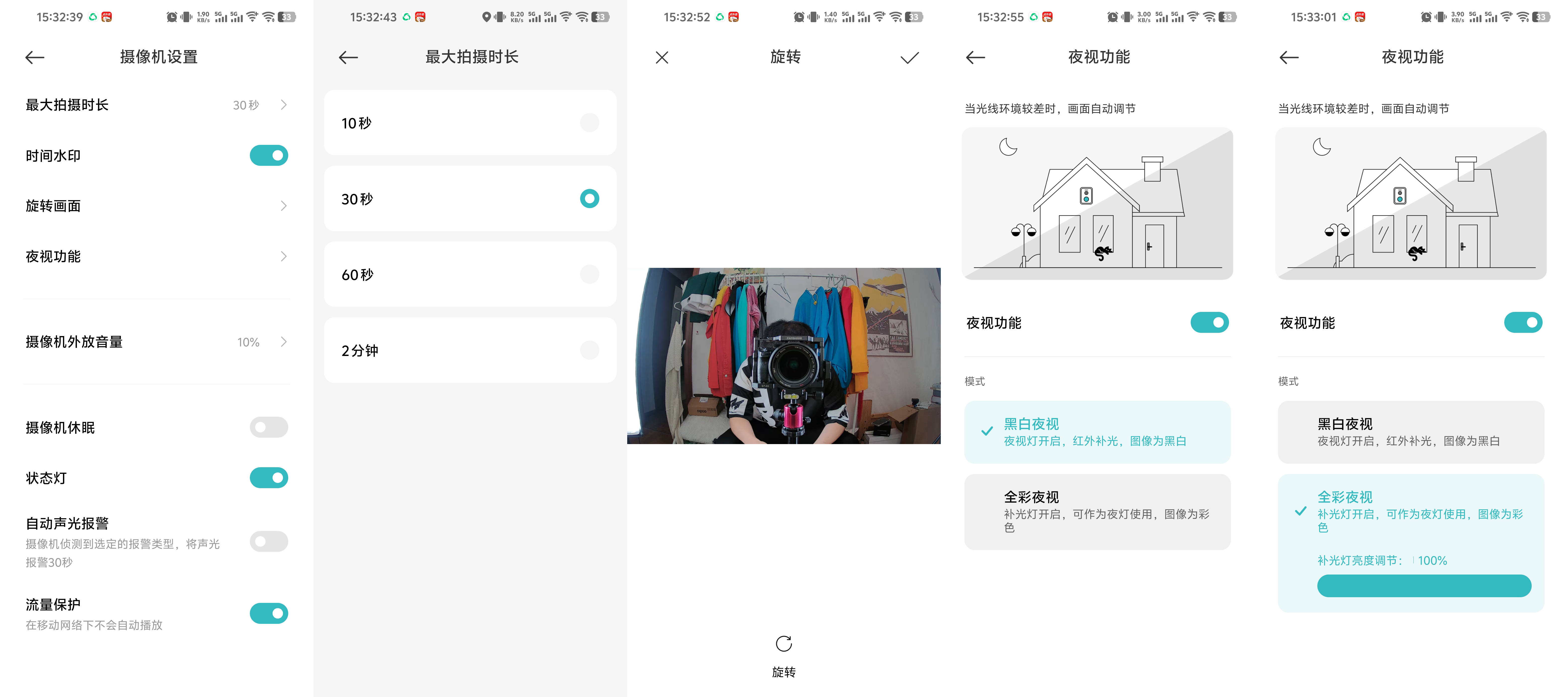Tap 模式 label in 全彩夜视 screen
The width and height of the screenshot is (1568, 697).
click(x=1288, y=381)
